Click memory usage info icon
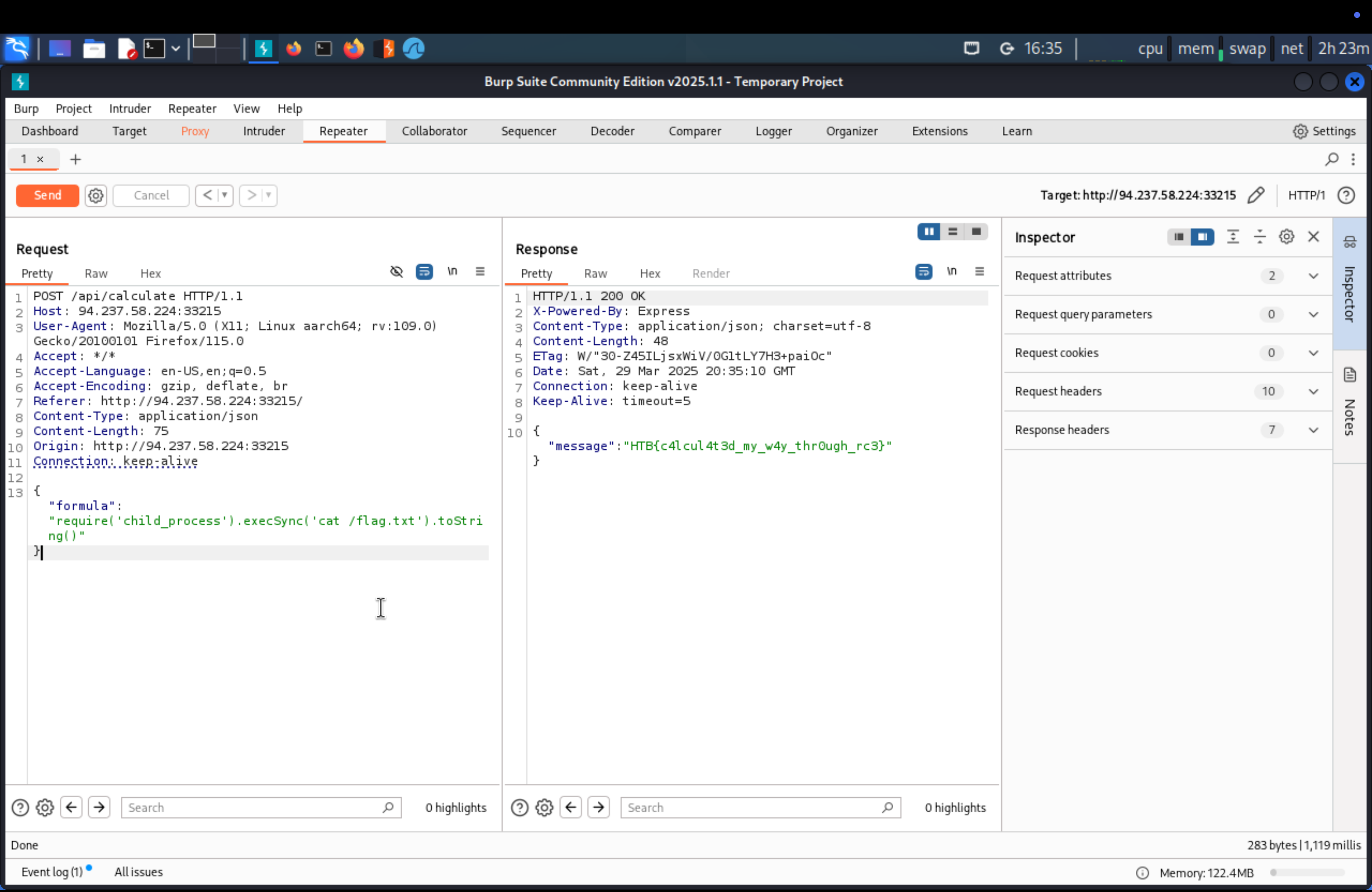 1142,873
